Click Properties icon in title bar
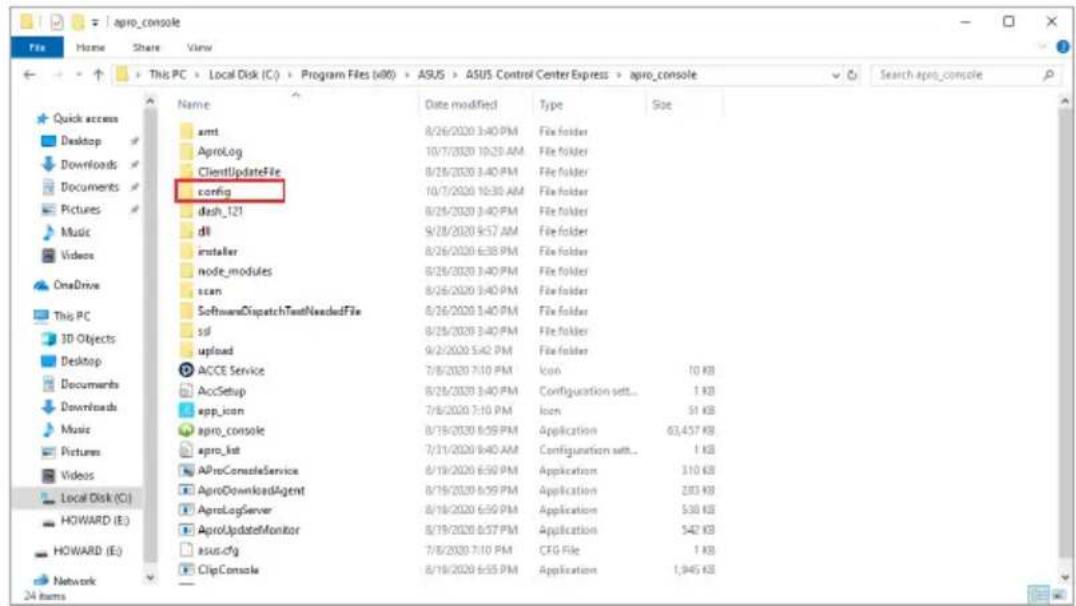The height and width of the screenshot is (606, 1076). coord(57,22)
